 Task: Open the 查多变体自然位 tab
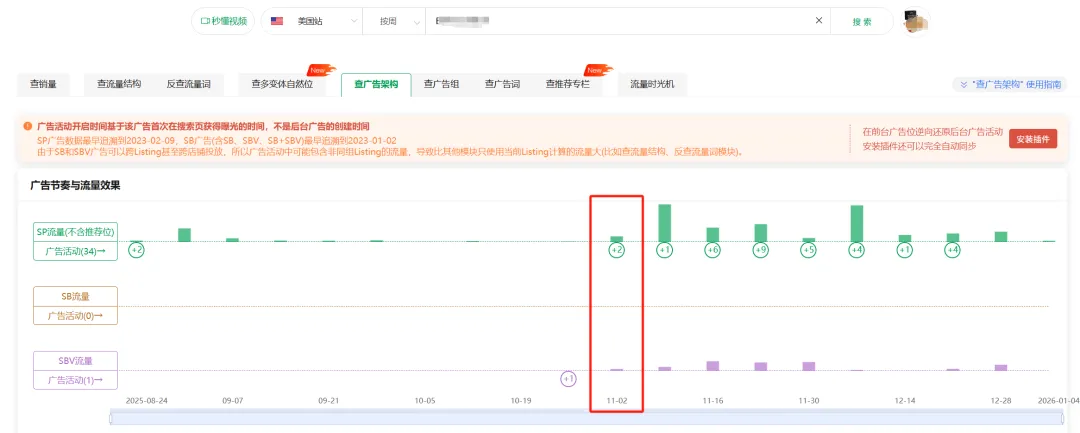click(282, 85)
